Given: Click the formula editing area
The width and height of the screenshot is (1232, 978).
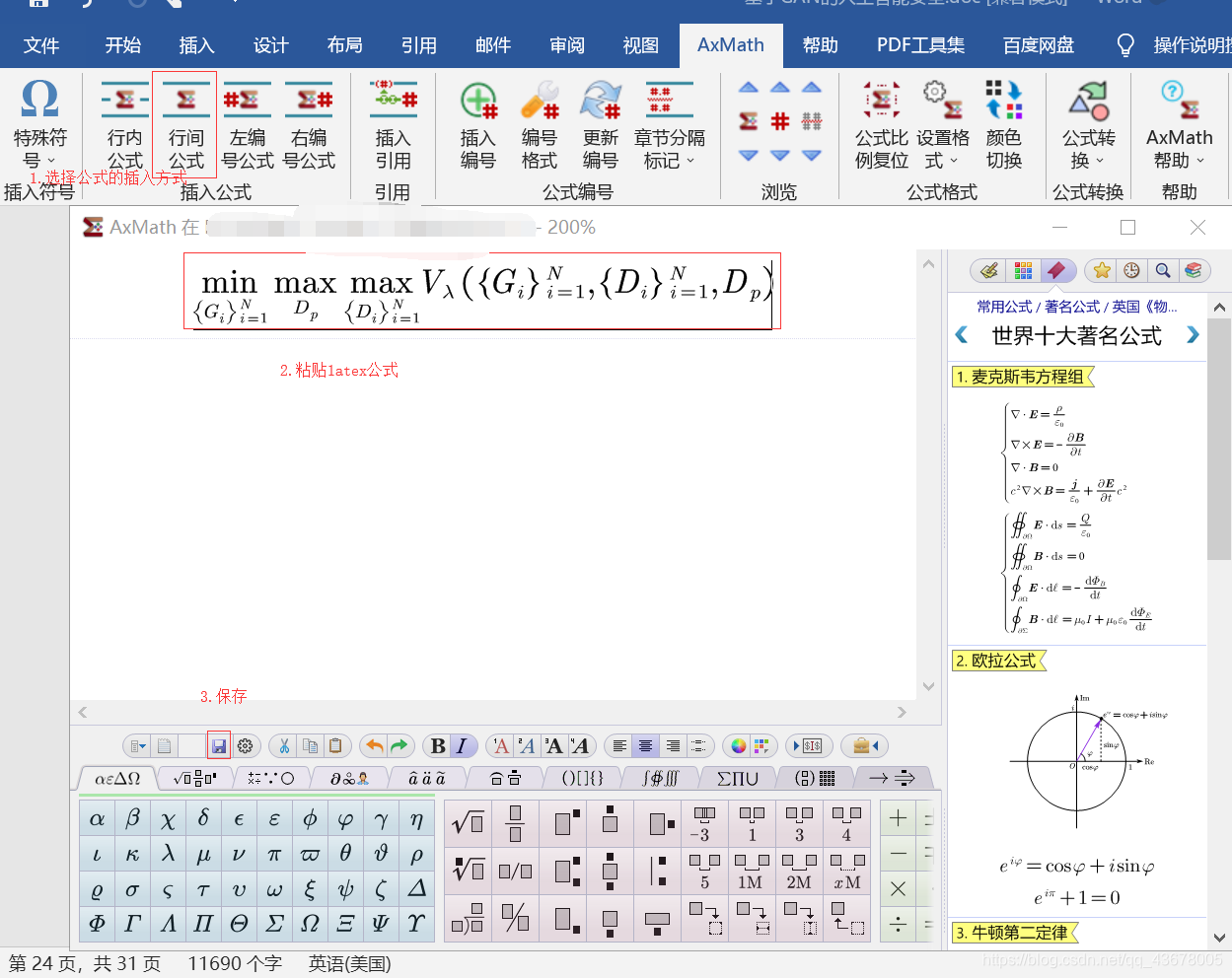Looking at the screenshot, I should (x=482, y=291).
